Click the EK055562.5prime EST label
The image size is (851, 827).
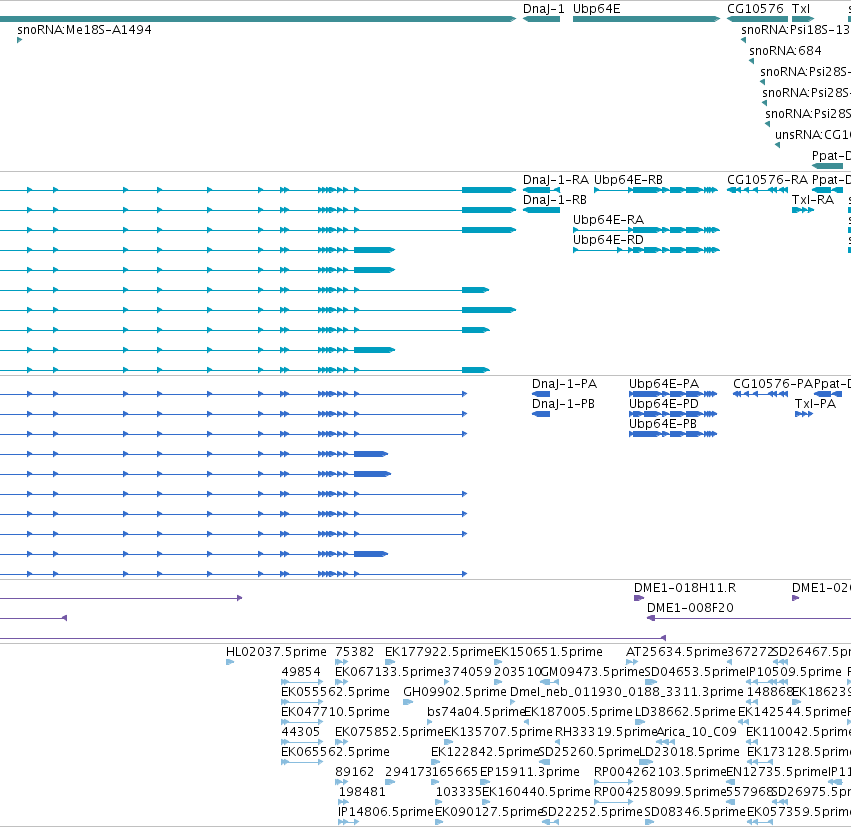(335, 692)
